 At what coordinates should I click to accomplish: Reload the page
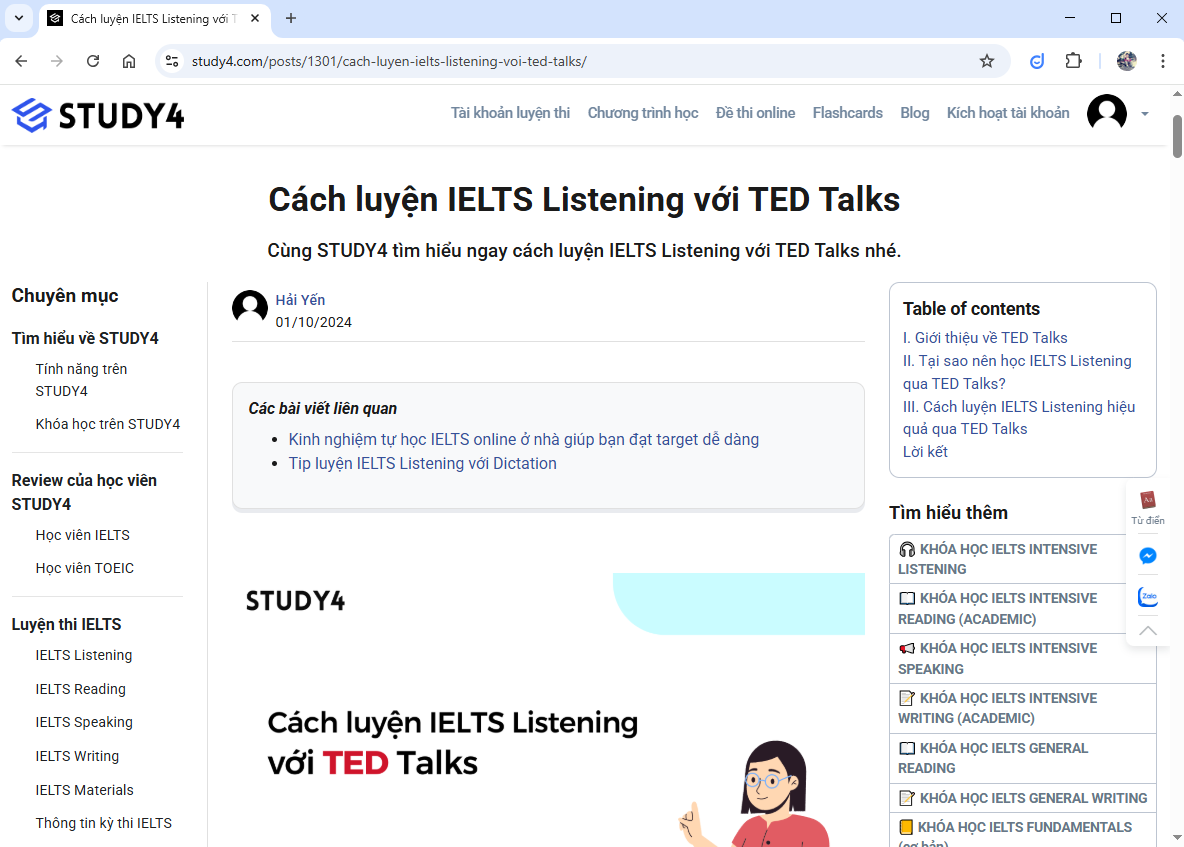point(93,61)
